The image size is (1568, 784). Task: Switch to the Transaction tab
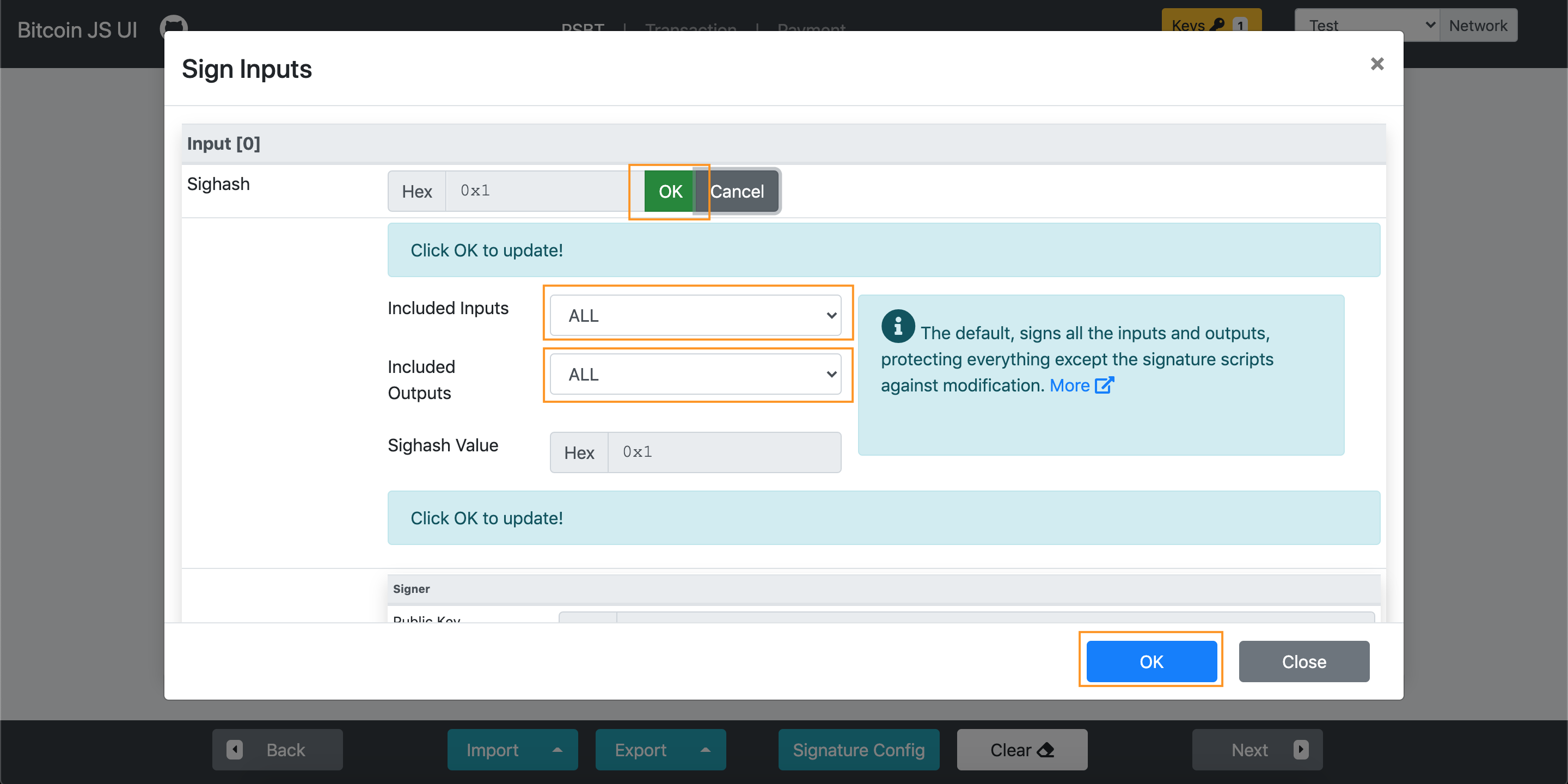[x=691, y=28]
